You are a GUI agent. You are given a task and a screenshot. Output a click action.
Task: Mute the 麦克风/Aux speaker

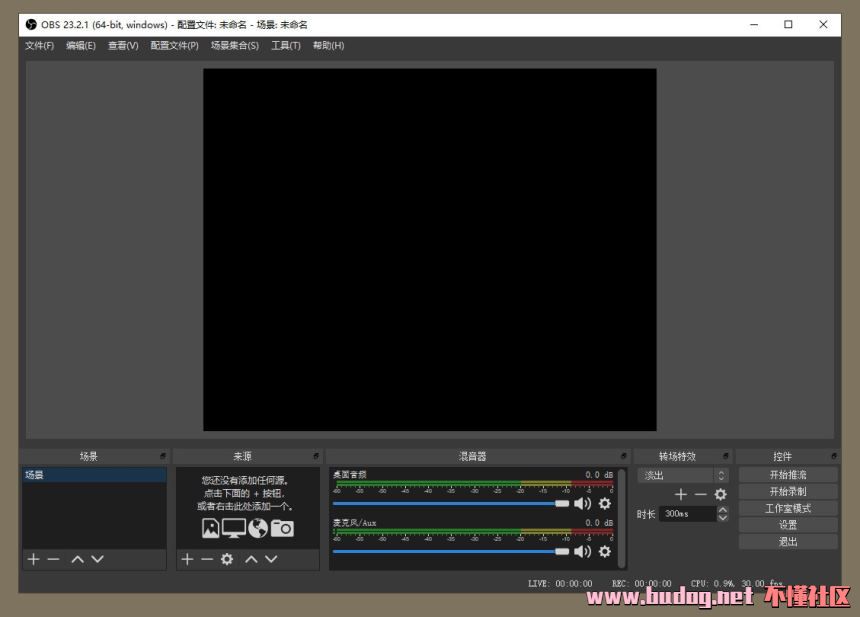pyautogui.click(x=582, y=551)
